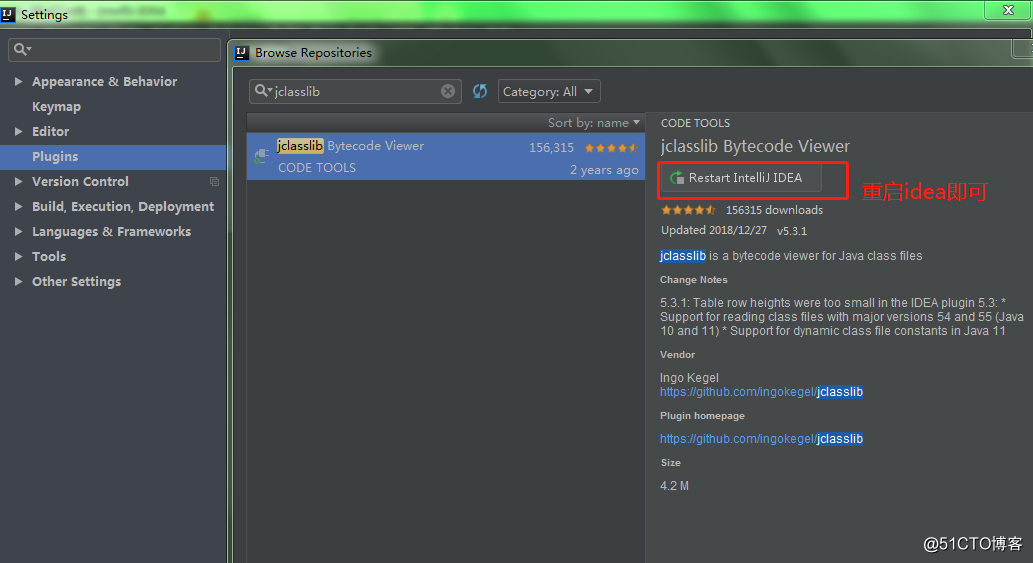Click 'CODE TOOLS' label above plugin title

695,123
